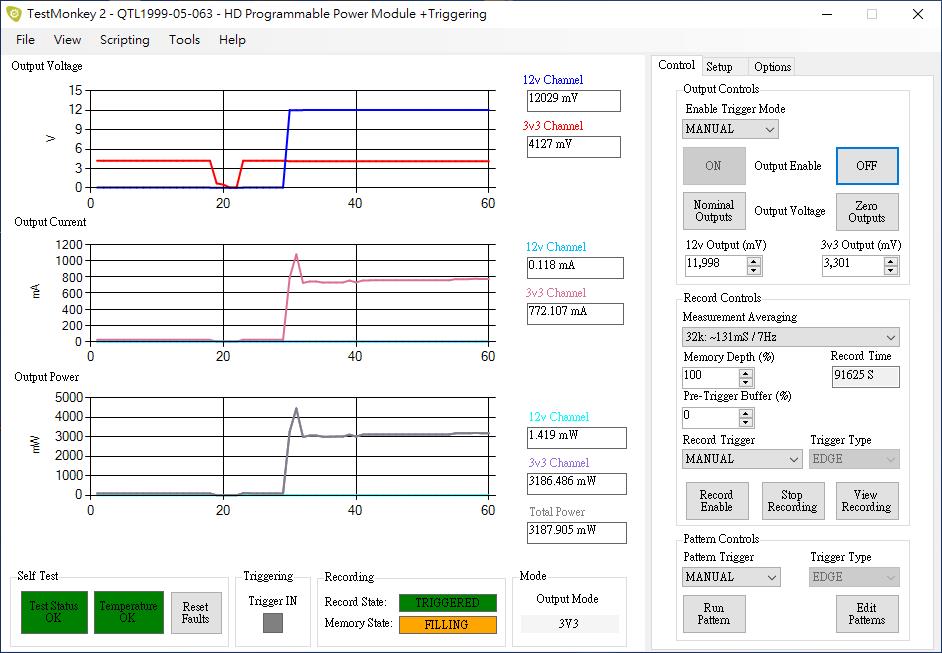Focus the Memory Depth percent field
The image size is (942, 653).
pos(710,377)
